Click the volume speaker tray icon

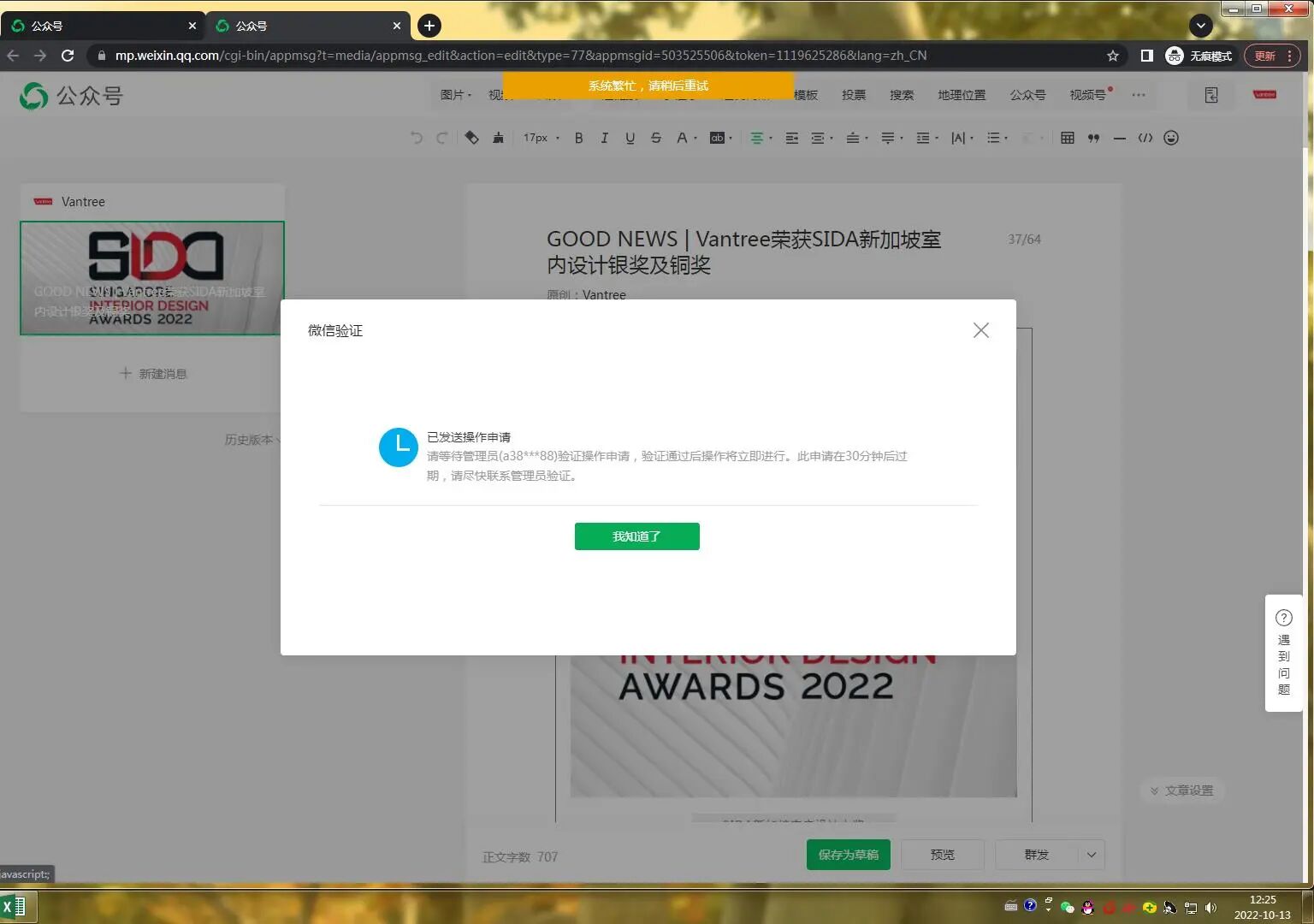pyautogui.click(x=1210, y=907)
